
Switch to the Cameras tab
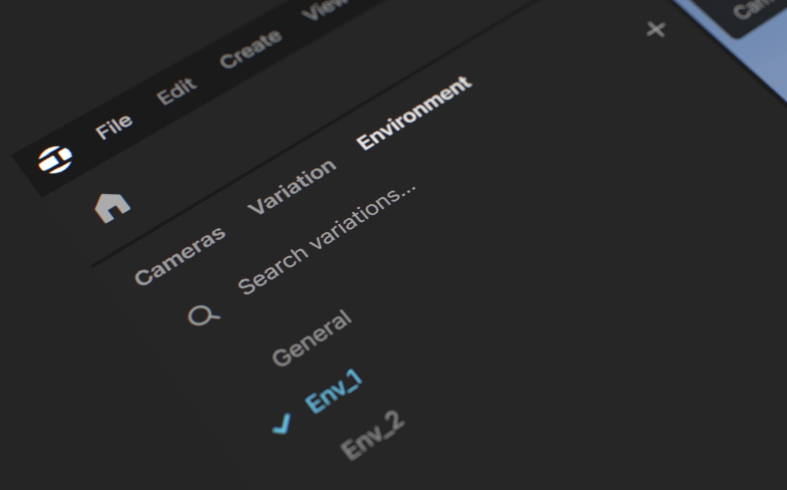(x=180, y=256)
